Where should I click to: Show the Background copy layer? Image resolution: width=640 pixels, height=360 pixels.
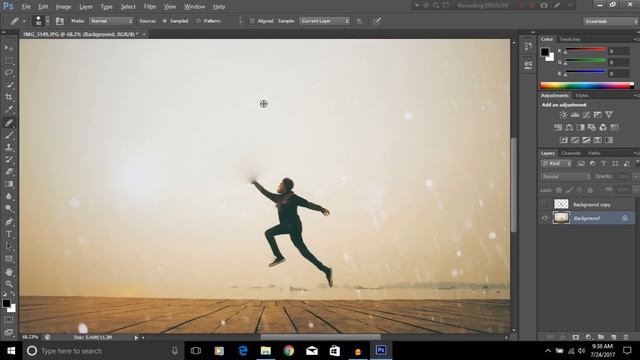point(544,204)
